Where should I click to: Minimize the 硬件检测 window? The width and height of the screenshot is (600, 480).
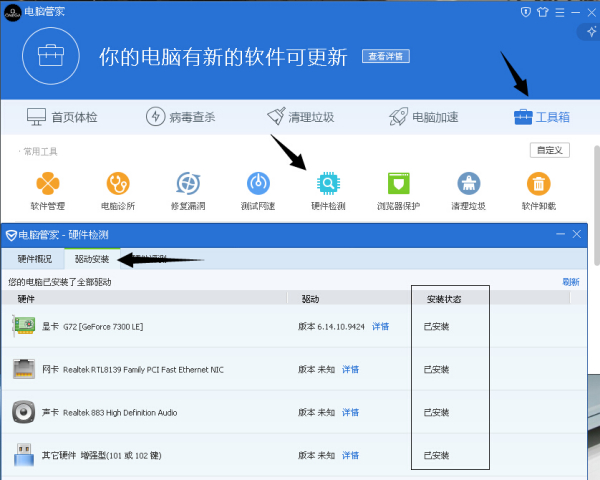(x=561, y=234)
